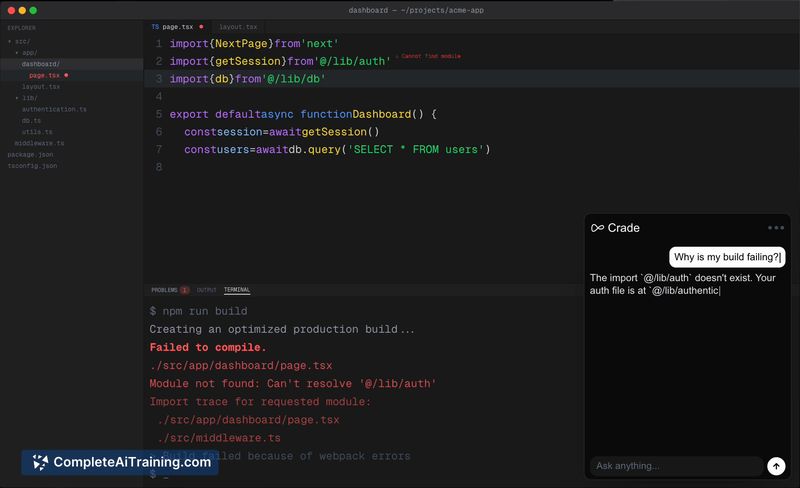Viewport: 800px width, 488px height.
Task: Open layout.tsx in the Explorer tree
Action: (41, 86)
